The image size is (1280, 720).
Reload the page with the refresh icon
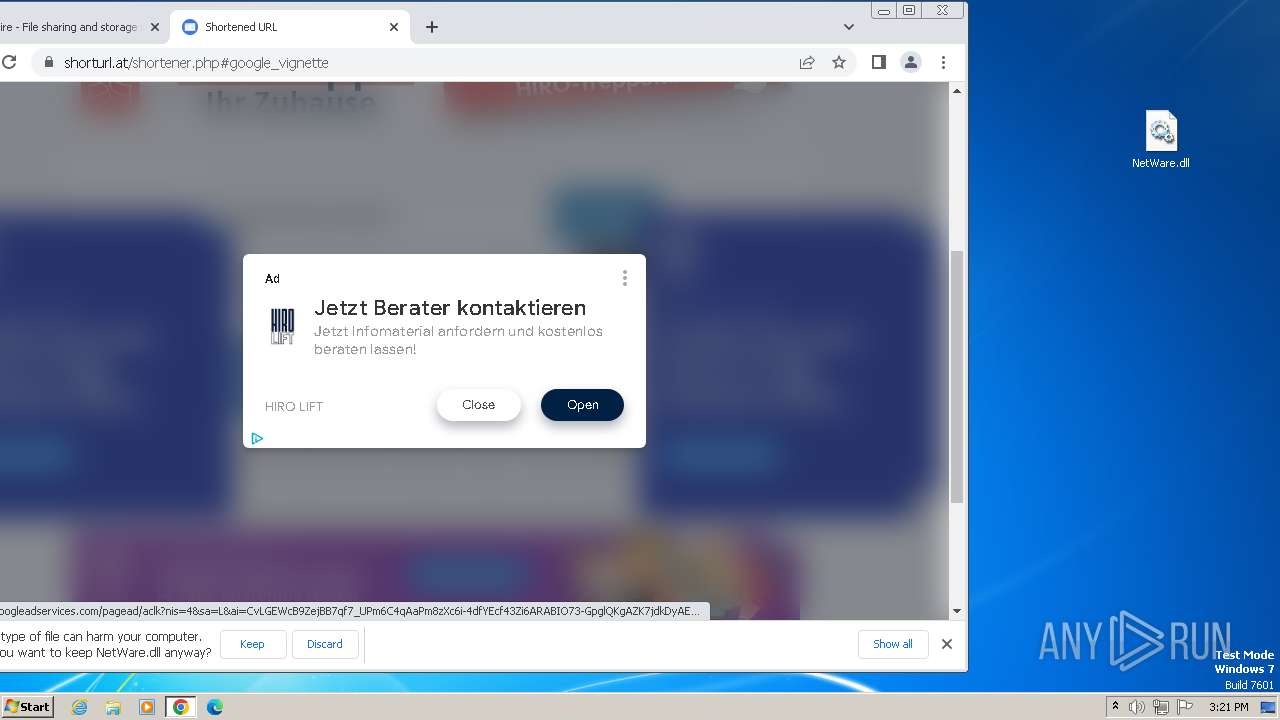(8, 62)
